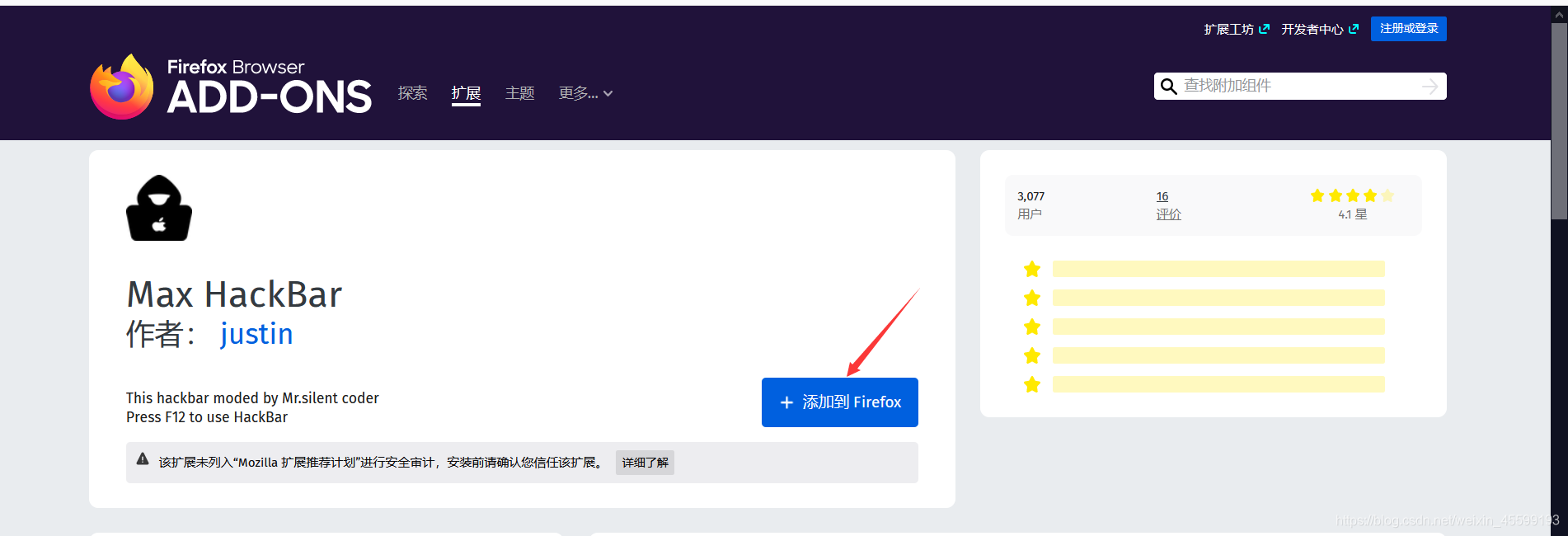Click the third rating bar in the list
This screenshot has height=536, width=1568.
(1218, 327)
